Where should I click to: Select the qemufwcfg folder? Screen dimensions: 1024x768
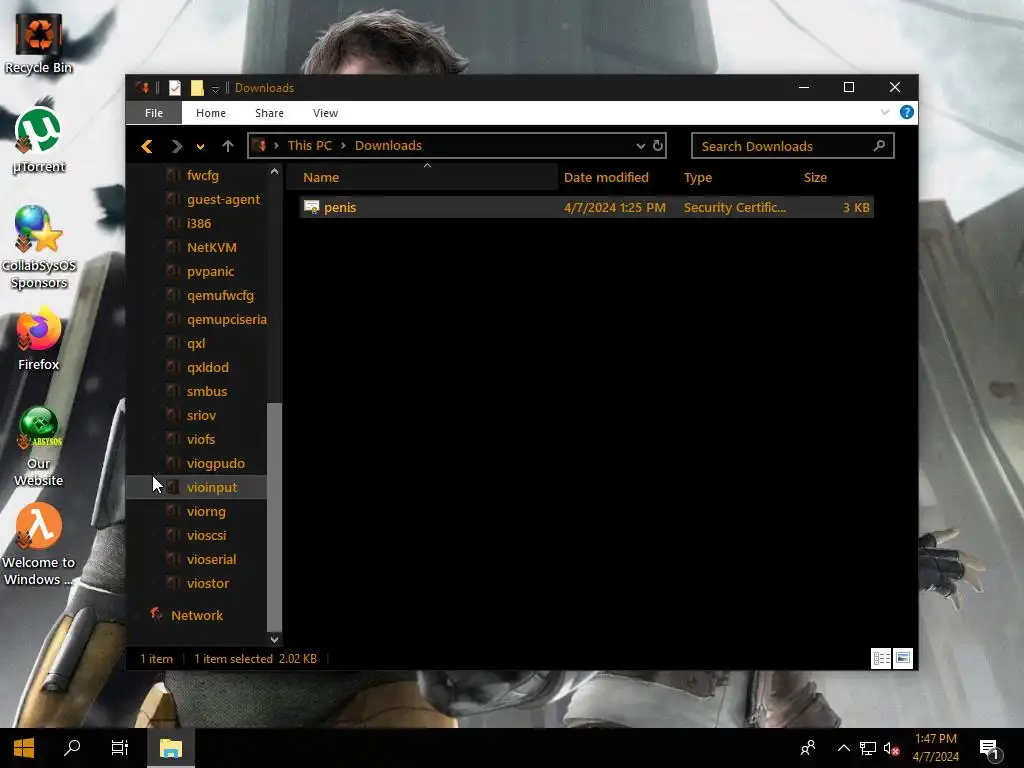click(220, 296)
